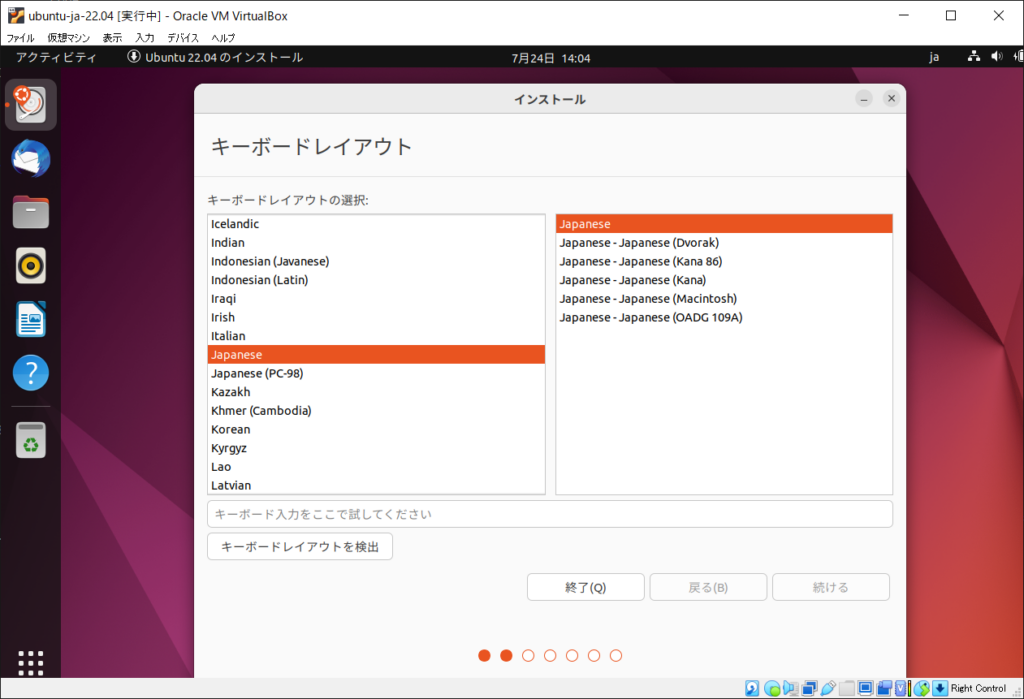
Task: Open the ヘルプ menu in VirtualBox
Action: [x=223, y=38]
